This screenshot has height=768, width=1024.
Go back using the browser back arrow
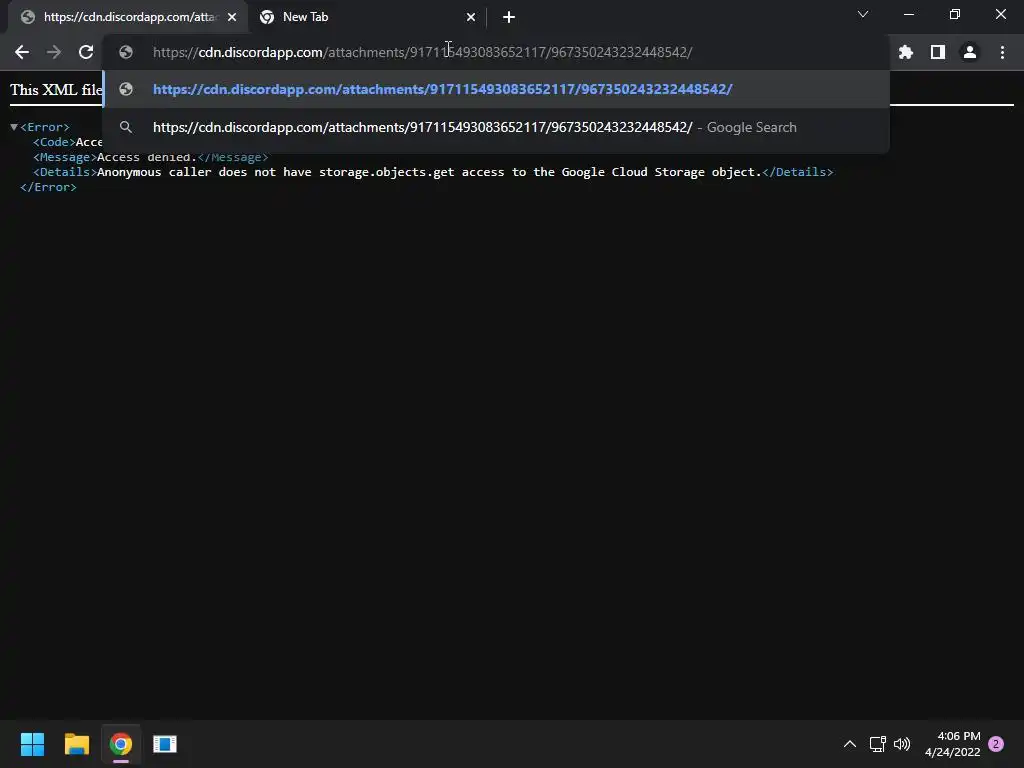[22, 52]
